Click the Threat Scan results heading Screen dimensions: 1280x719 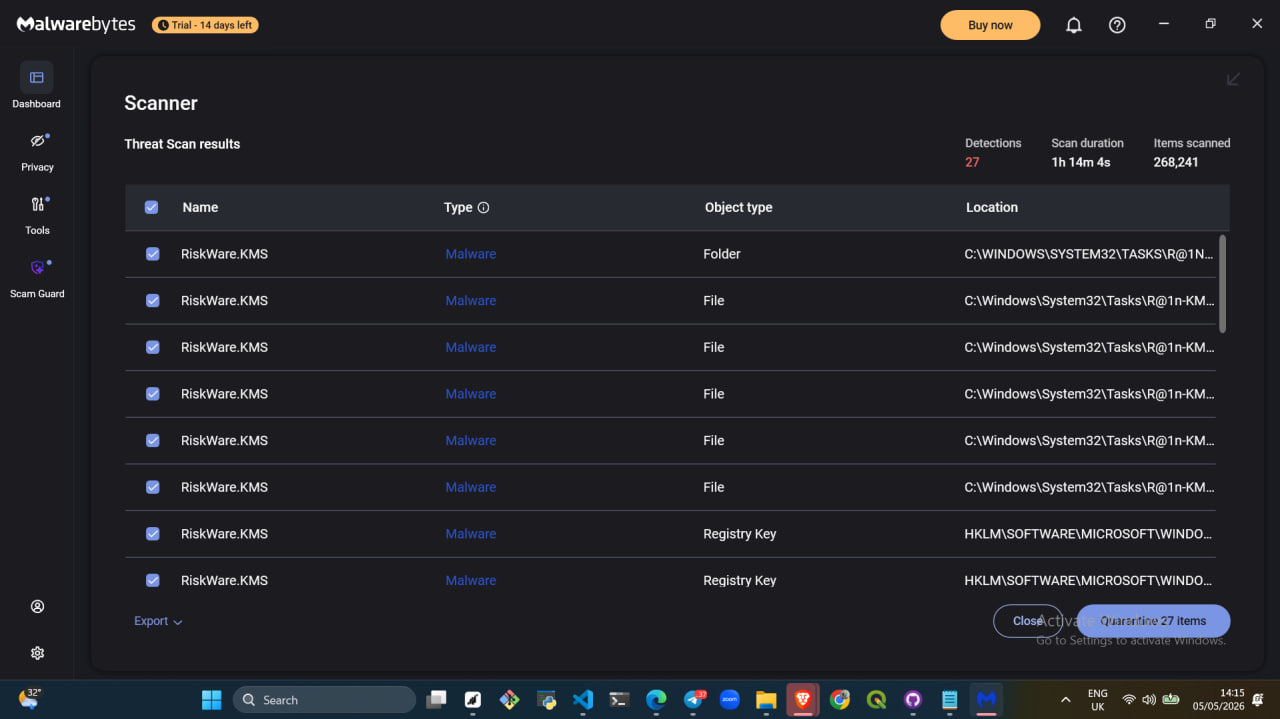click(182, 144)
